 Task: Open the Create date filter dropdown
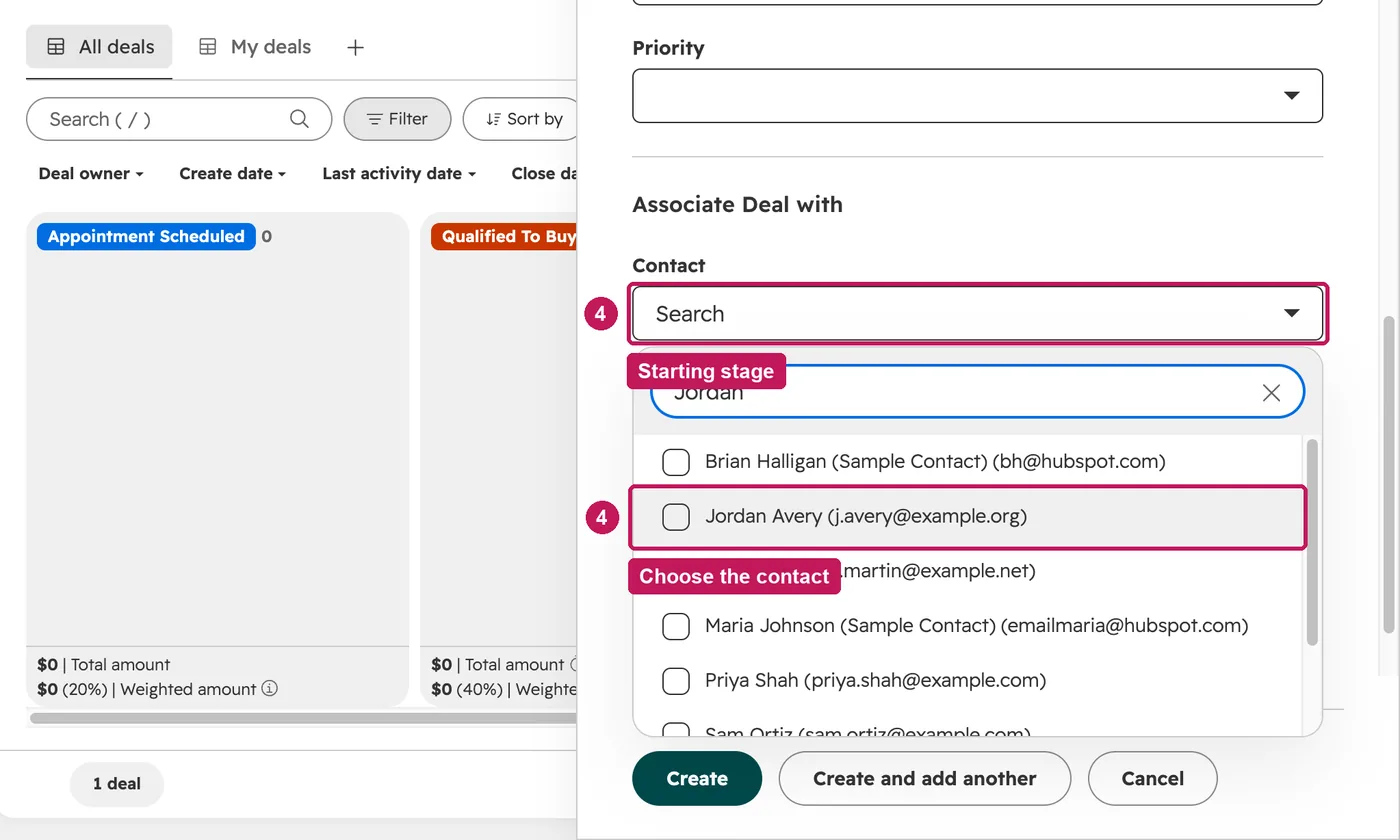point(233,174)
